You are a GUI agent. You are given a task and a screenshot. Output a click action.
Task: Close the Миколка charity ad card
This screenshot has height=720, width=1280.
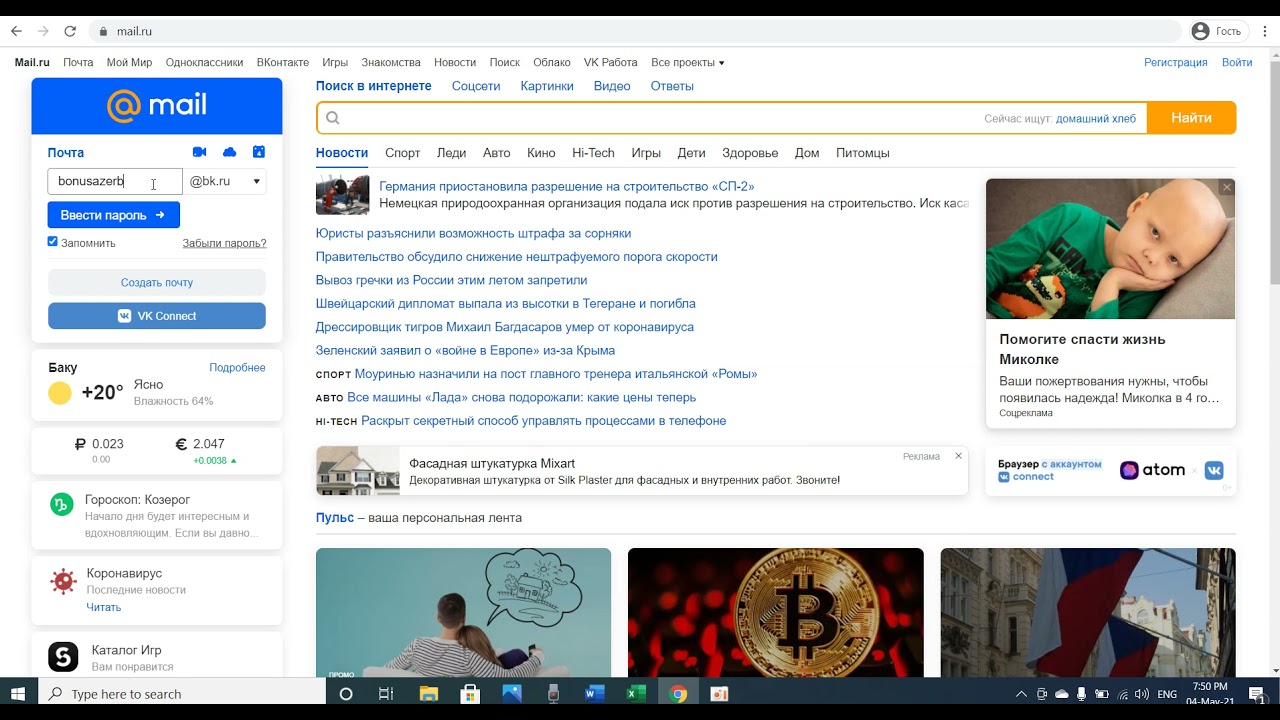coord(1227,188)
